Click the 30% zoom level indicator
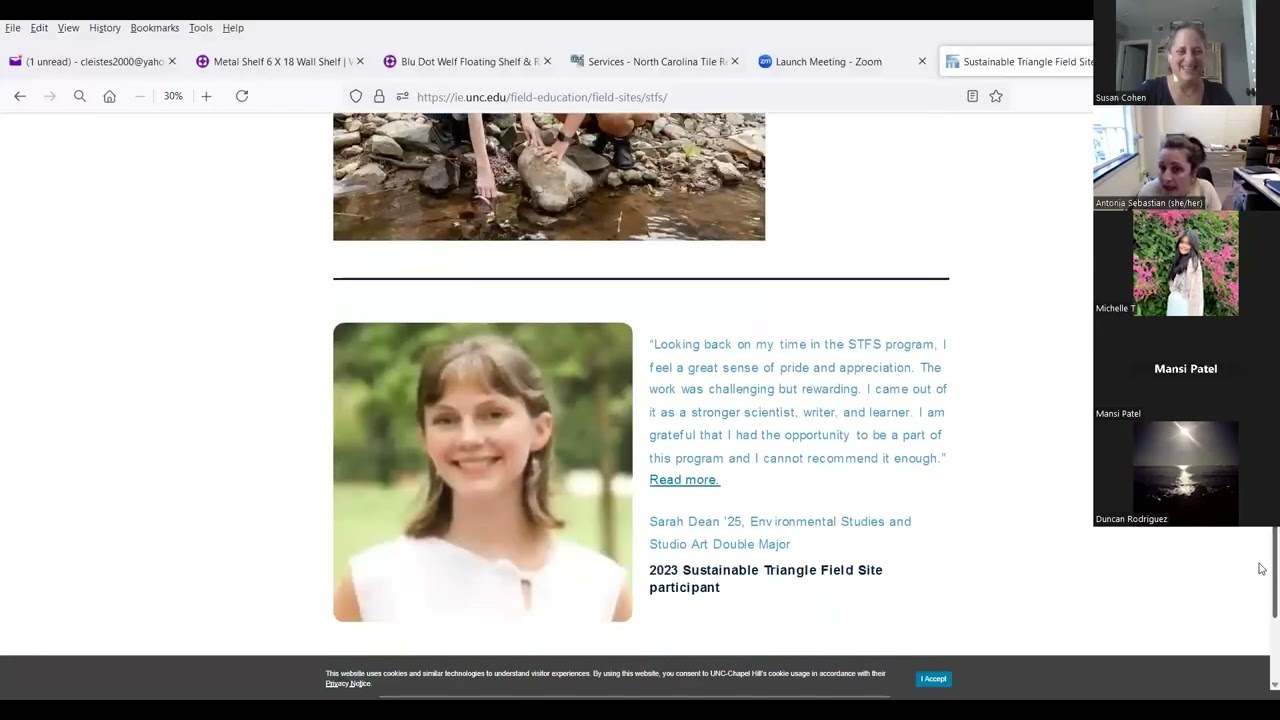 173,96
